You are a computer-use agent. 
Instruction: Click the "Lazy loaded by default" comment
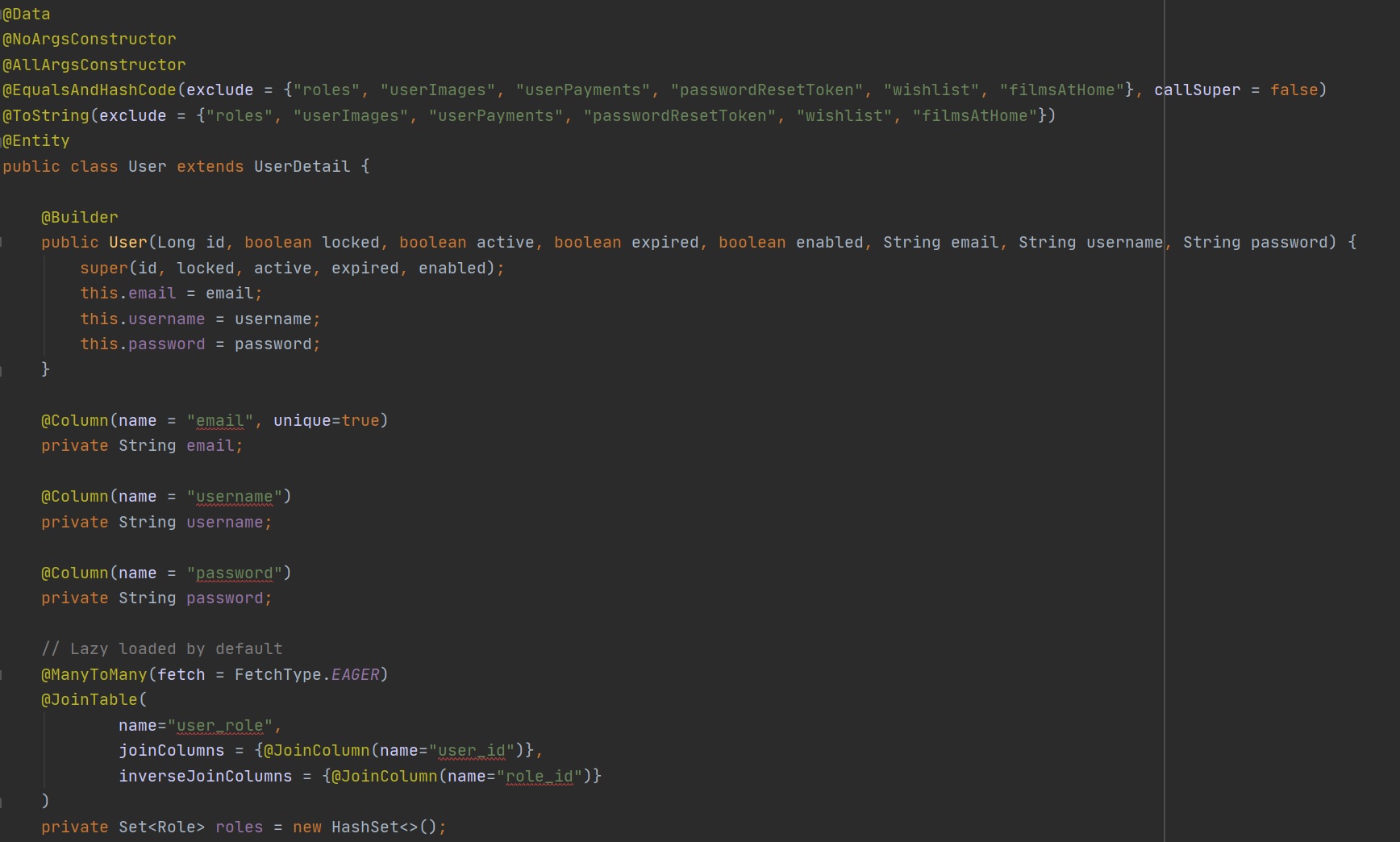tap(161, 649)
